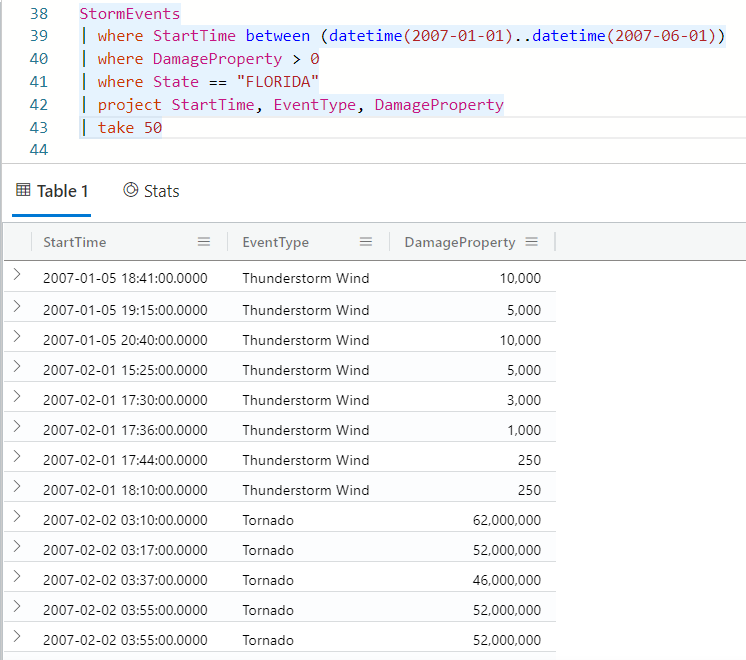746x660 pixels.
Task: Sort by the DamageProperty column header
Action: click(460, 242)
